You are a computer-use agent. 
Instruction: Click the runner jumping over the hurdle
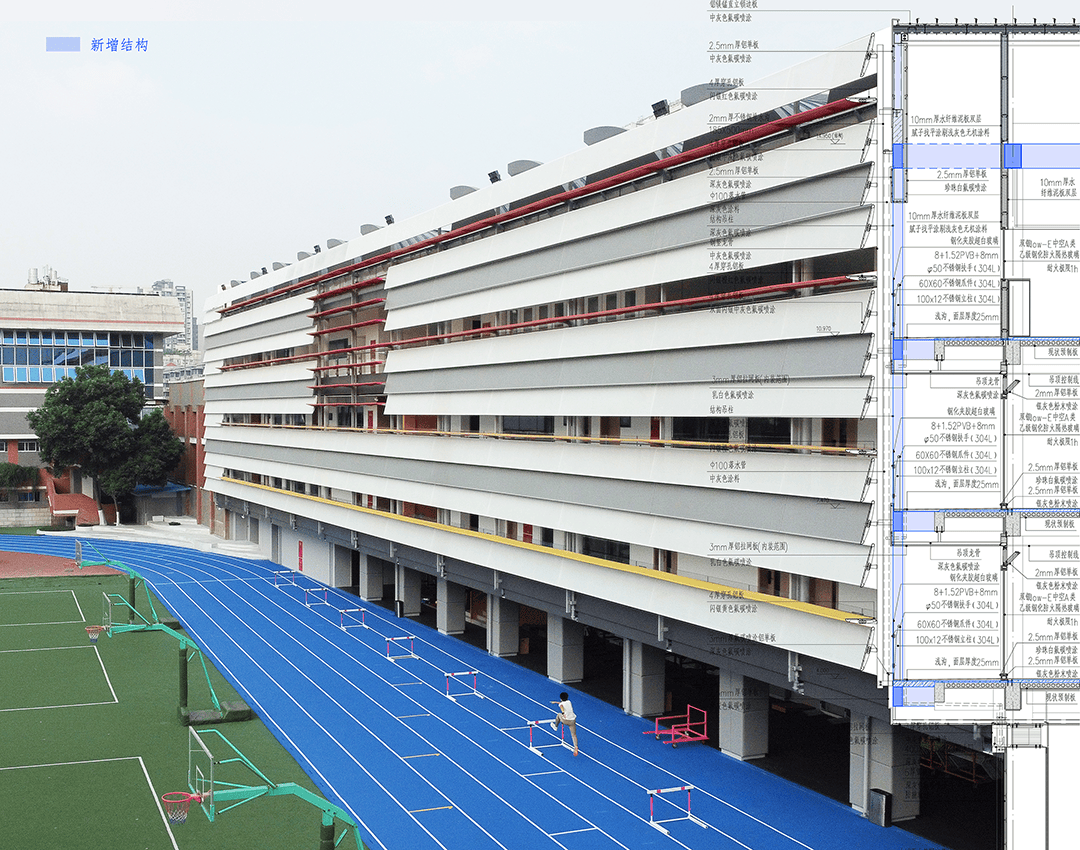567,720
